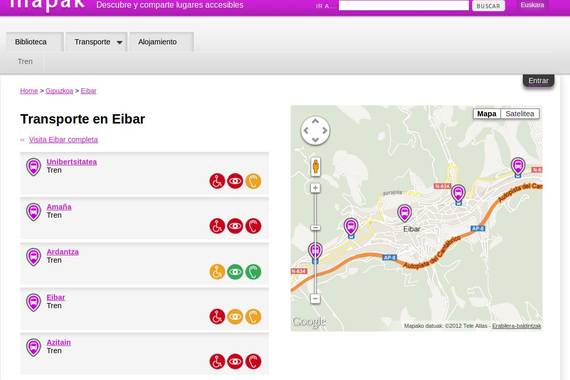570x380 pixels.
Task: Click the Ir a search input field
Action: [x=404, y=5]
